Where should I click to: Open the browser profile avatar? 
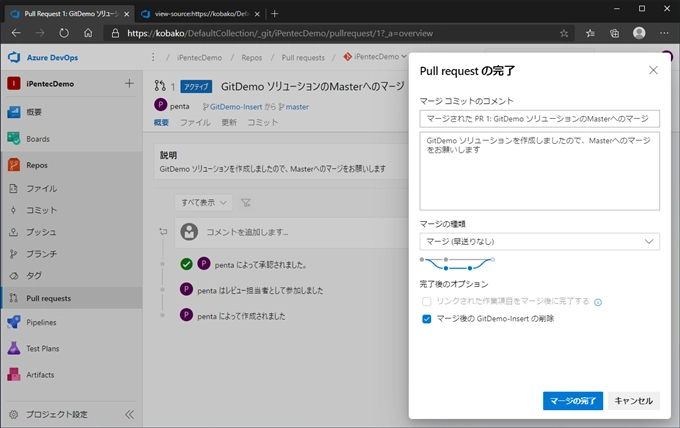click(639, 33)
